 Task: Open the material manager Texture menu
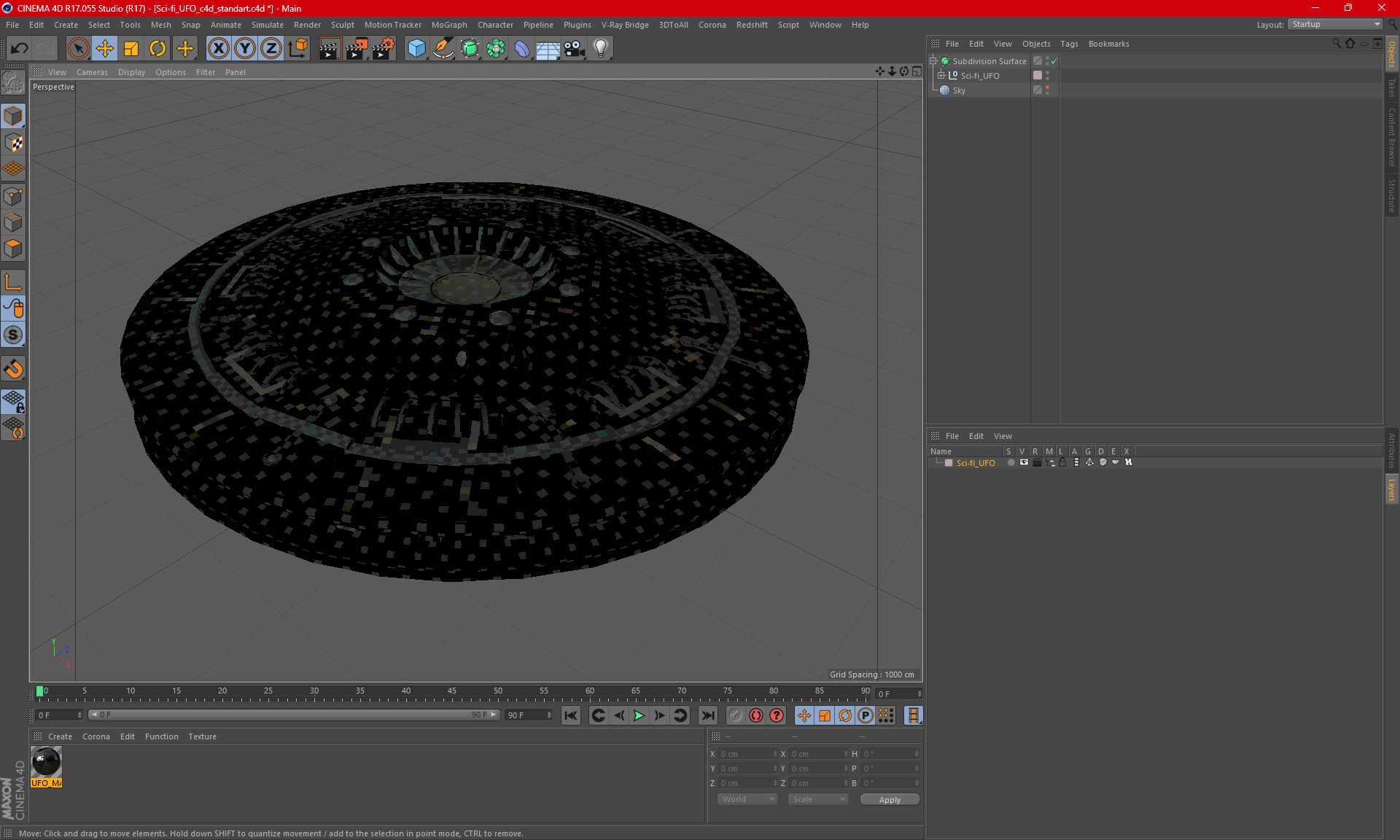[x=202, y=736]
